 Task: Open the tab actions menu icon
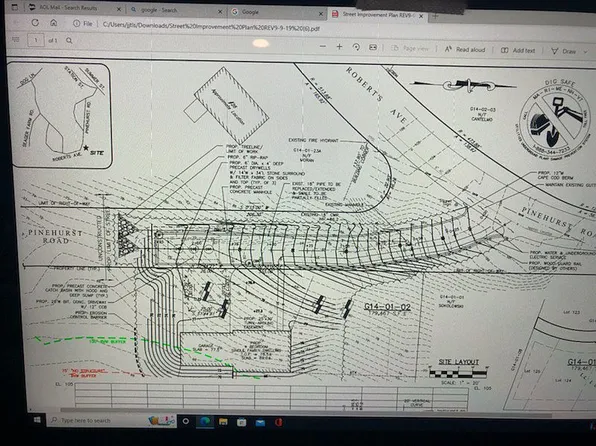(15, 7)
